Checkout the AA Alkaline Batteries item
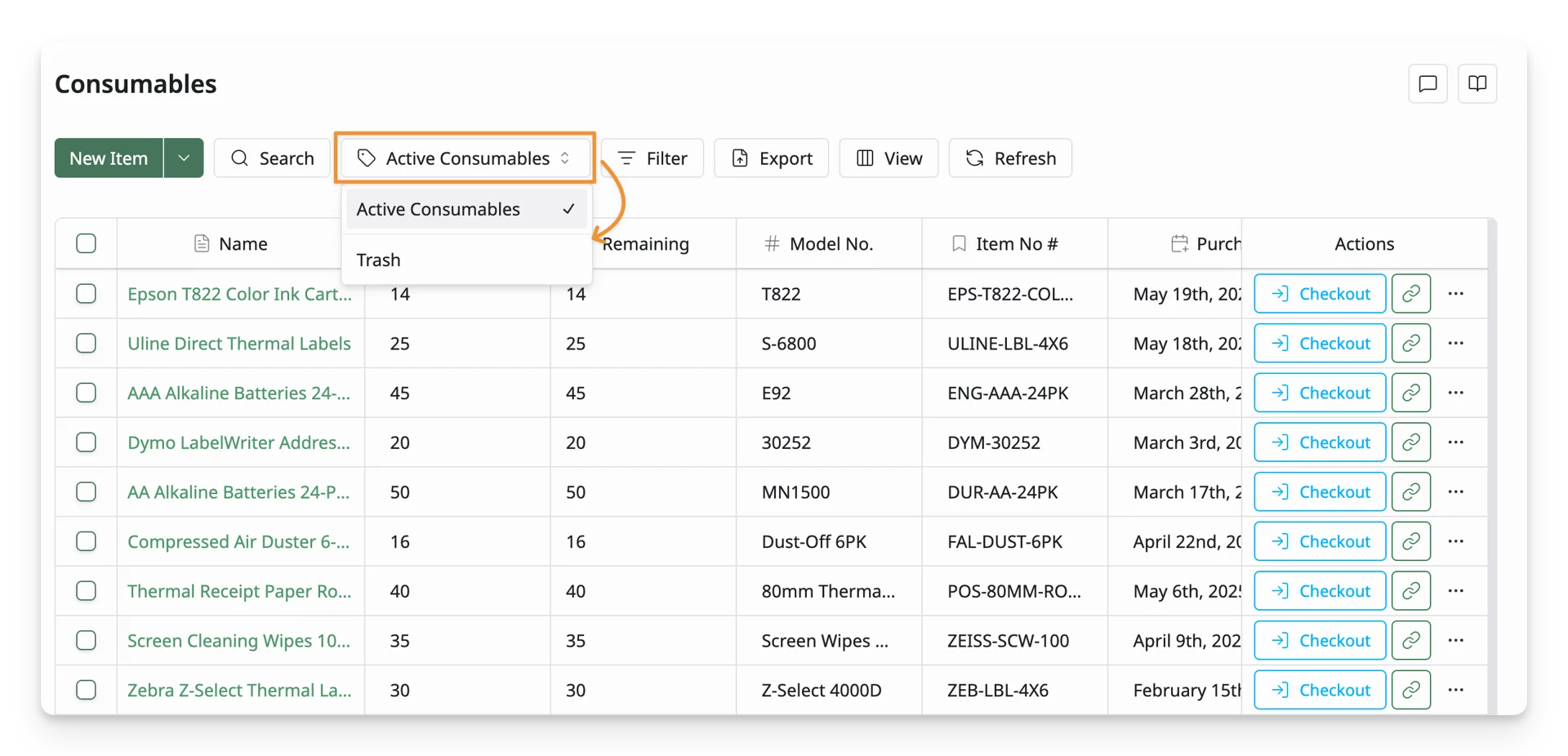1568x756 pixels. tap(1320, 491)
